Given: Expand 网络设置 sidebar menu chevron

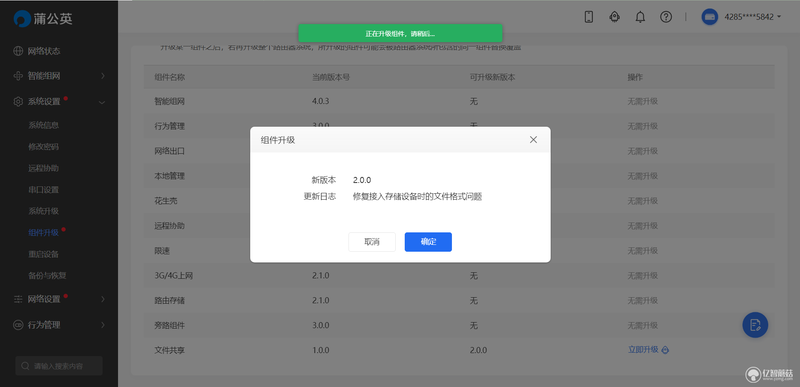Looking at the screenshot, I should 103,299.
